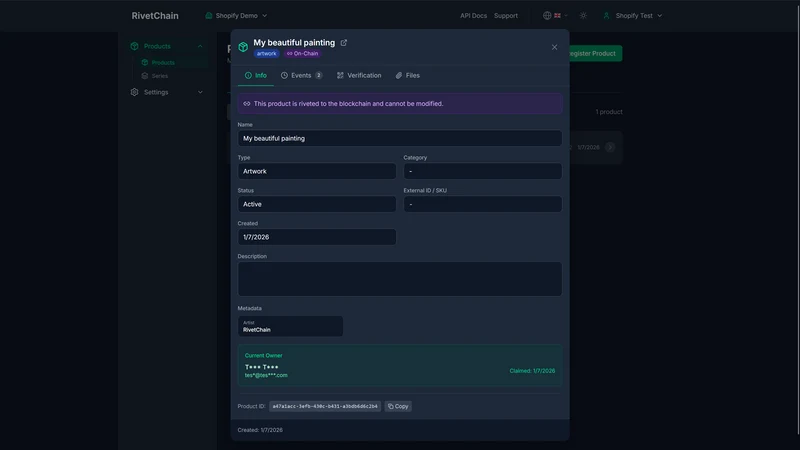This screenshot has height=450, width=800.
Task: Click the footer Created: 1/7/2026 text
Action: point(260,430)
